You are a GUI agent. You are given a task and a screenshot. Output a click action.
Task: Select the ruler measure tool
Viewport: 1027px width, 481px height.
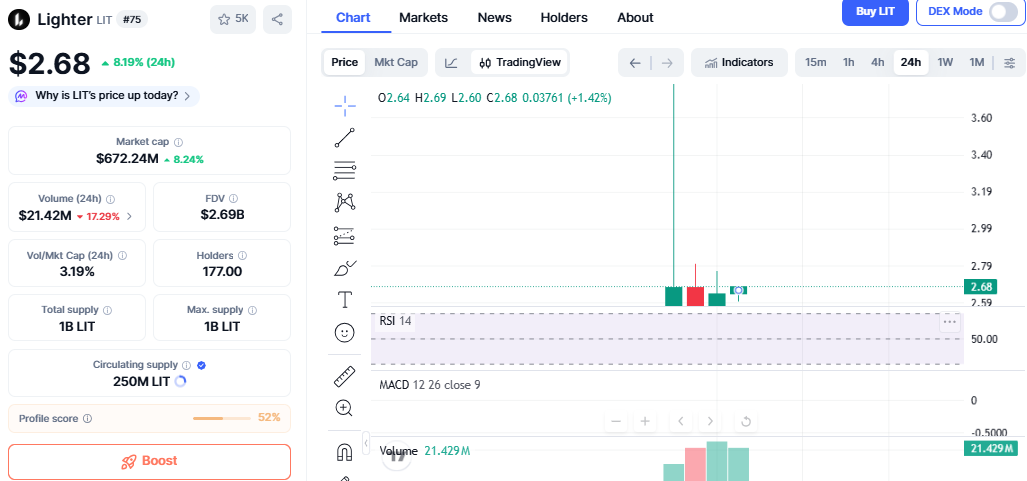345,376
